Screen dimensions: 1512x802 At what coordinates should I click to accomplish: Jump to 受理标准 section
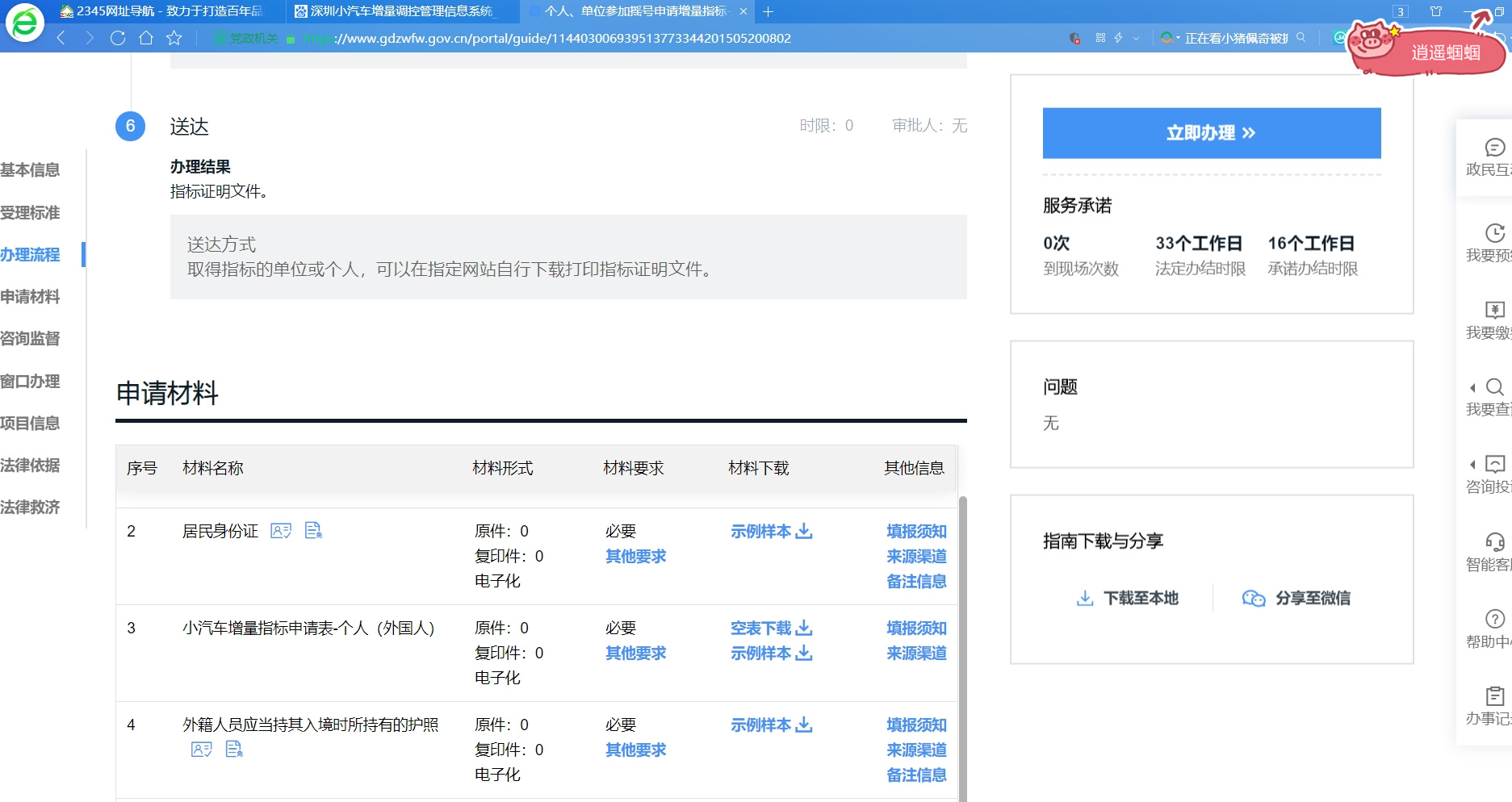[30, 213]
